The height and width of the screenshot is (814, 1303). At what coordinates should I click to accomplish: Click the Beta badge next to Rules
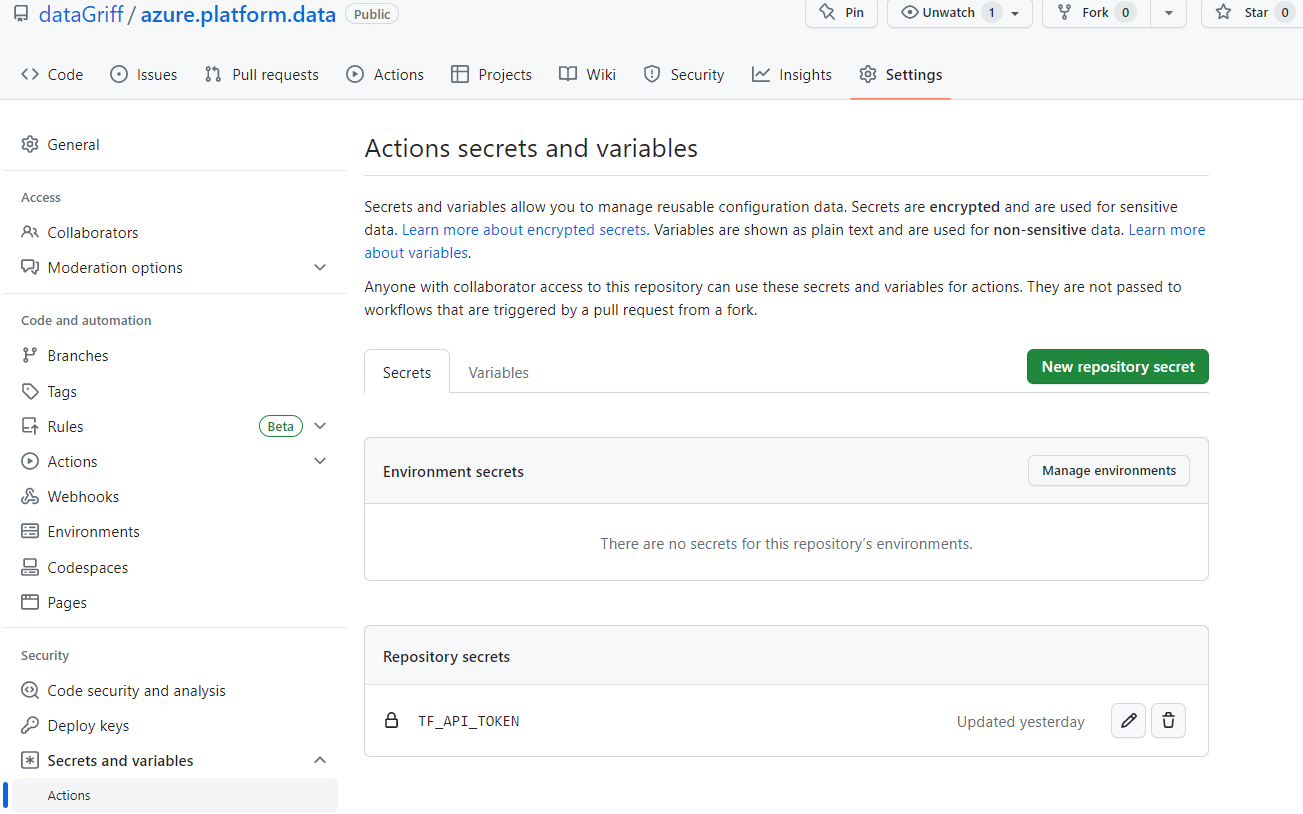coord(281,426)
